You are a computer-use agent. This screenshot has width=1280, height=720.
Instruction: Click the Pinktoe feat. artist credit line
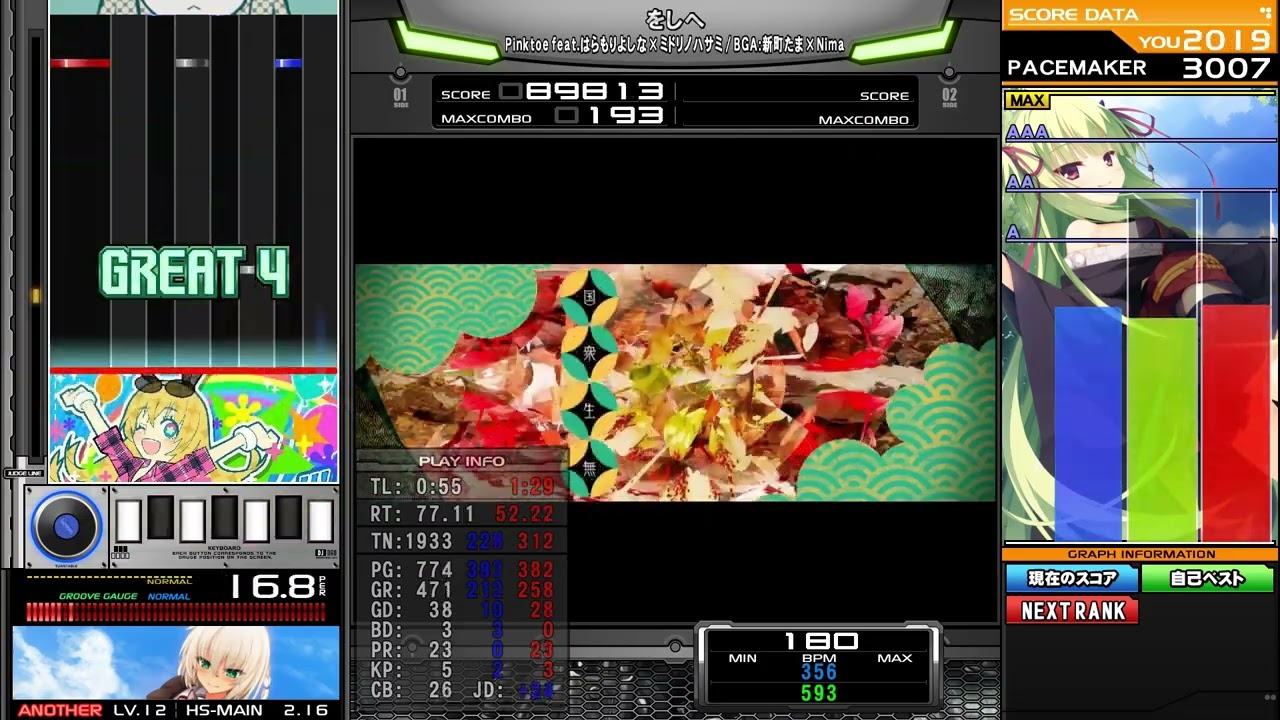[x=674, y=45]
